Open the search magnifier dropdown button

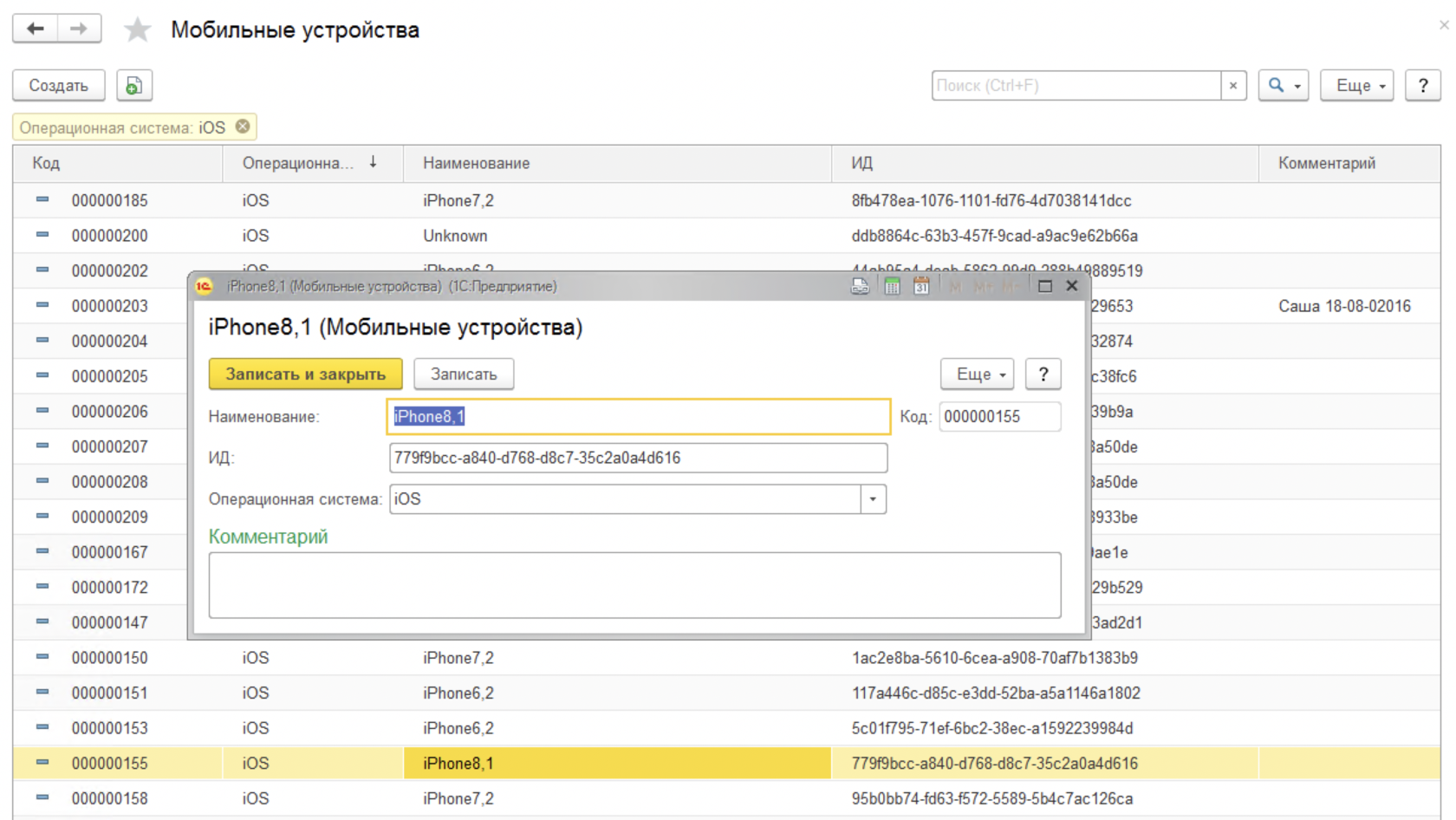point(1284,85)
